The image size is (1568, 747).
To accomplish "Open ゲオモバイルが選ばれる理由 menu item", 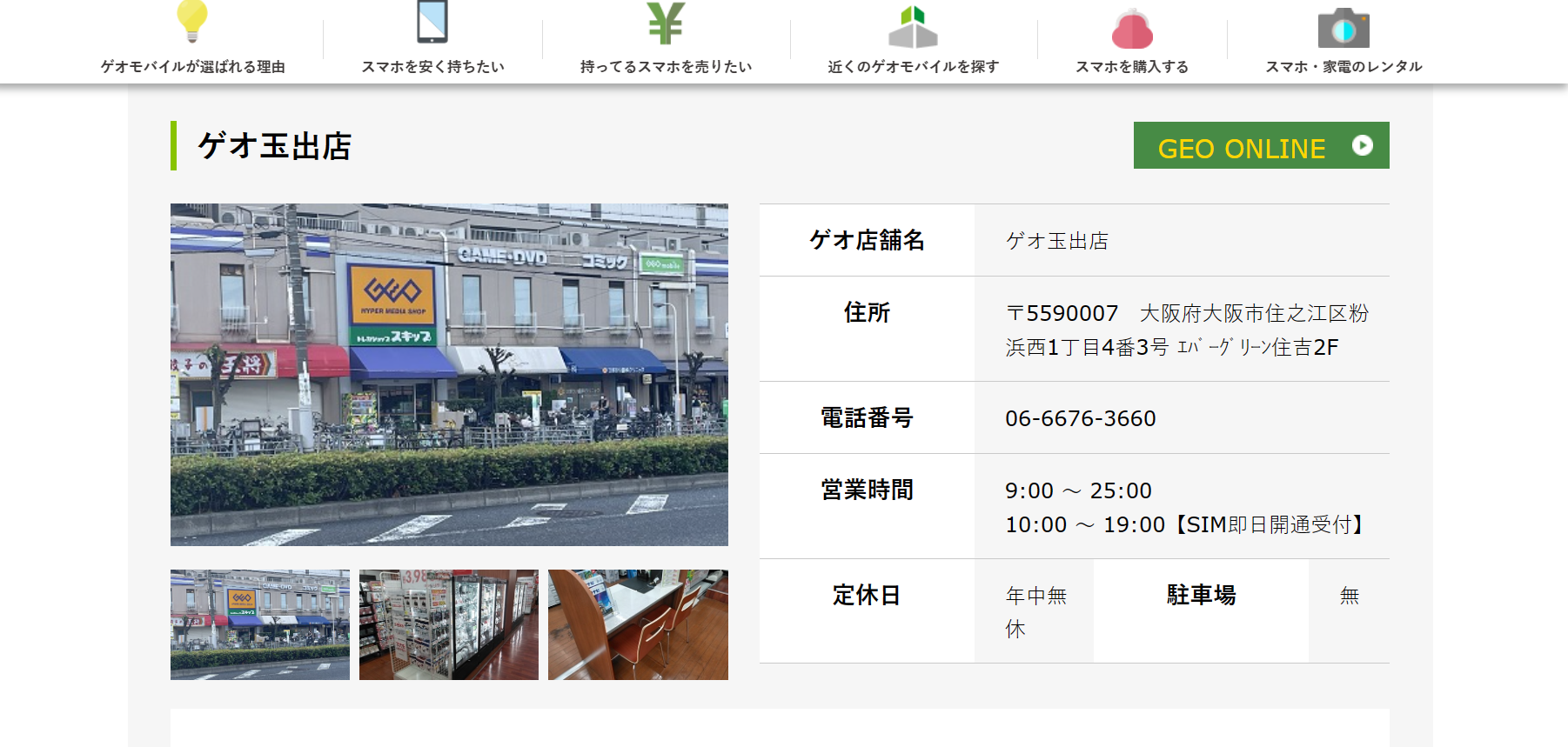I will [192, 67].
